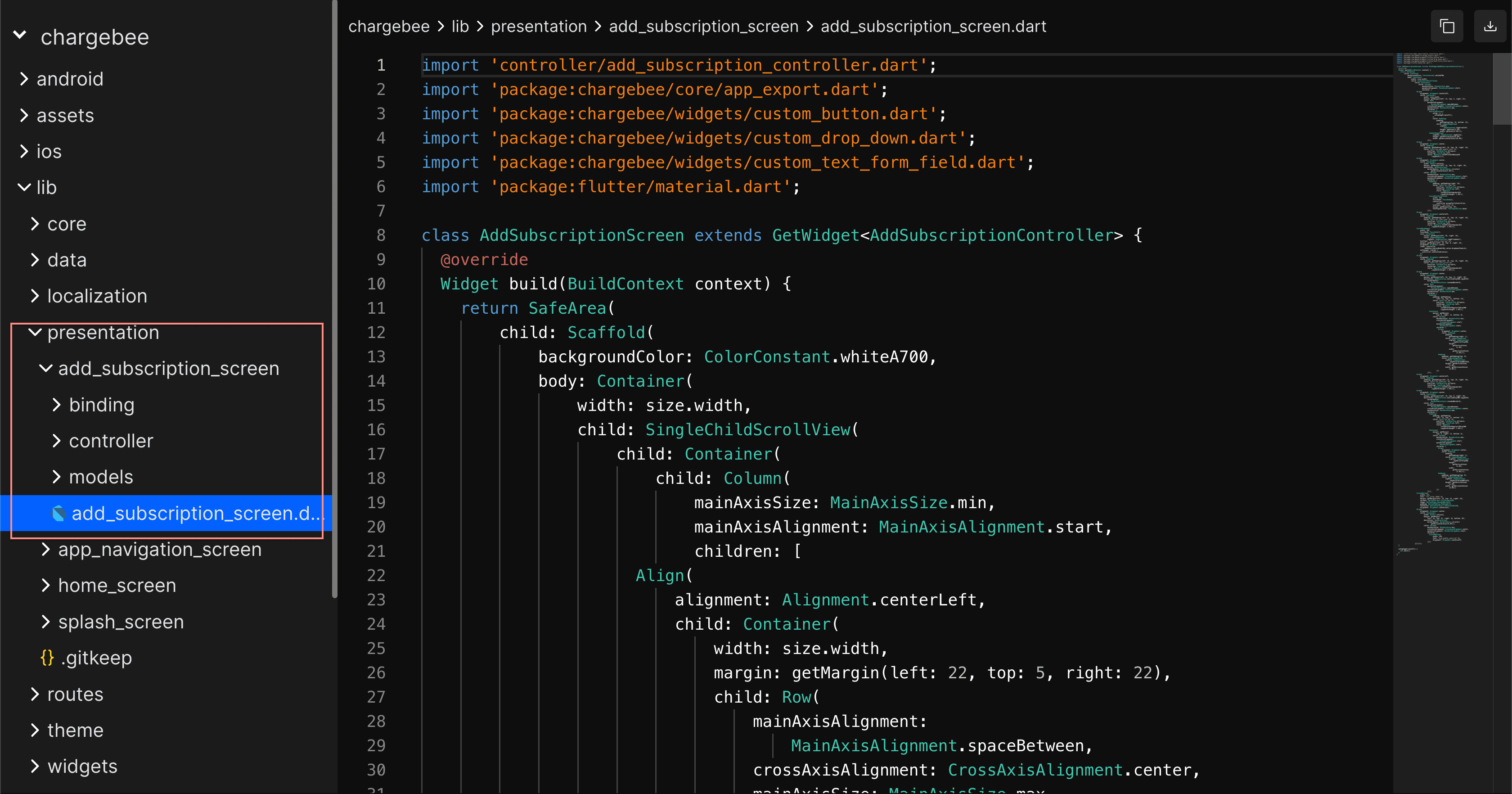This screenshot has width=1512, height=794.
Task: Expand the controller folder
Action: (56, 441)
